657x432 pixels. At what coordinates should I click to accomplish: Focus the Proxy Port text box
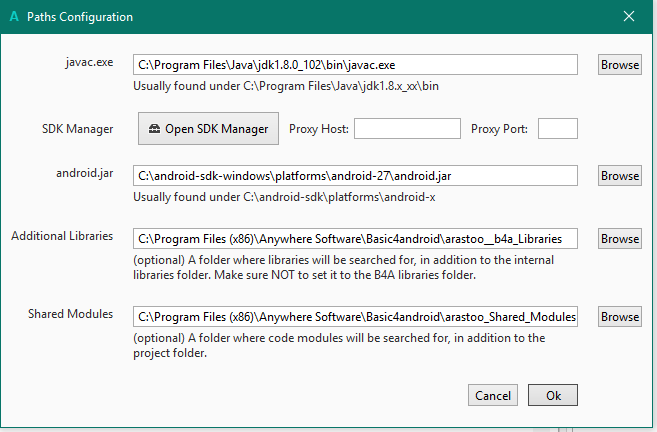(558, 129)
